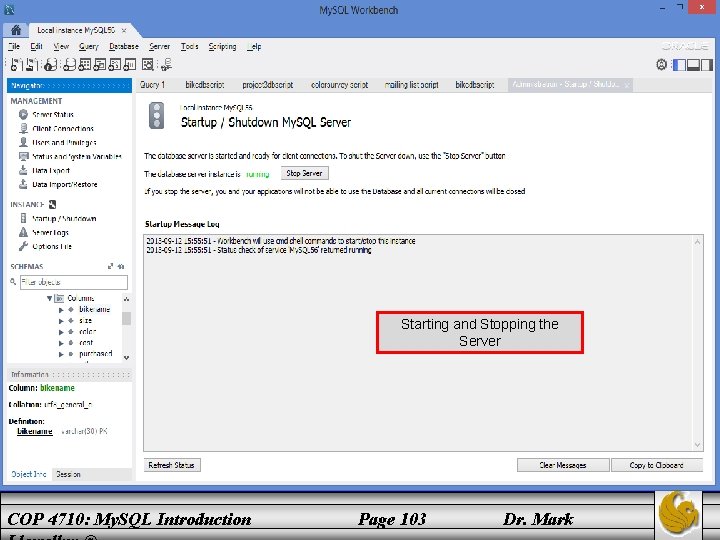This screenshot has height=540, width=720.
Task: Click the create new table icon
Action: pyautogui.click(x=84, y=65)
